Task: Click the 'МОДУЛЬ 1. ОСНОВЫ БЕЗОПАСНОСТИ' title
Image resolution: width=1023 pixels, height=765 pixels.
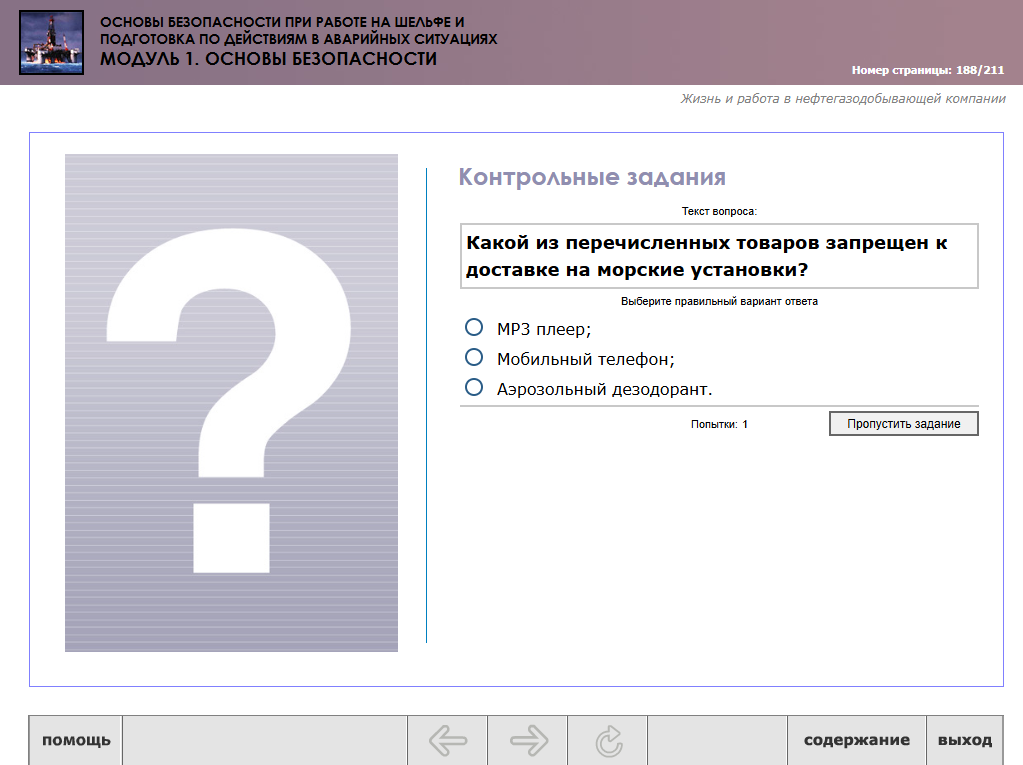Action: 268,59
